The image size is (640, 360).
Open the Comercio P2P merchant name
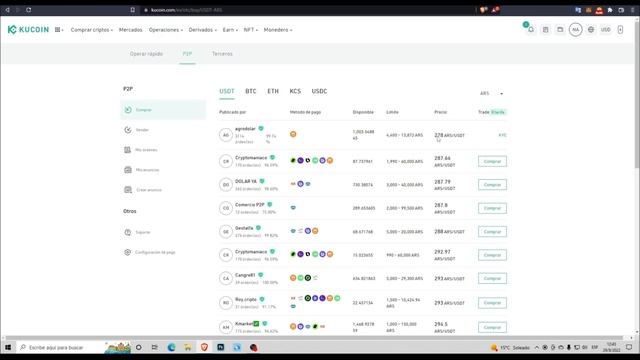tap(250, 204)
